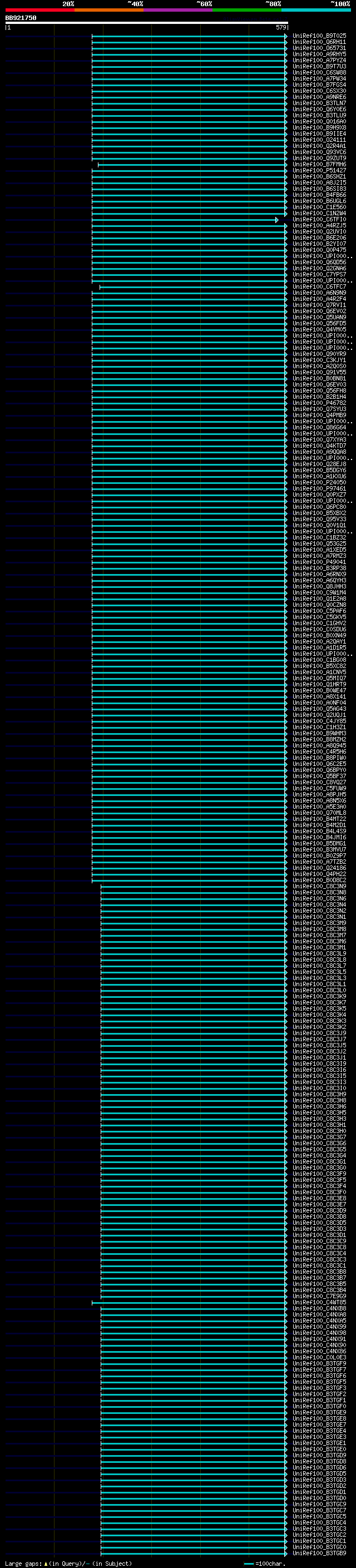This screenshot has width=356, height=1568.
Task: Open hit UniRef100_A7PYZ4
Action: click(319, 61)
